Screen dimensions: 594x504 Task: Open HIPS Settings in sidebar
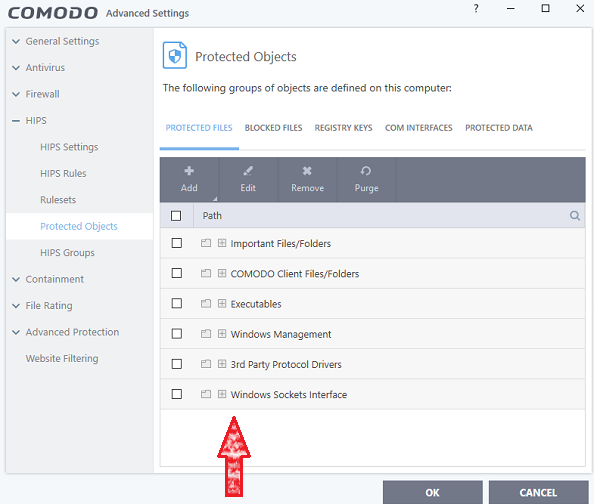pyautogui.click(x=69, y=147)
